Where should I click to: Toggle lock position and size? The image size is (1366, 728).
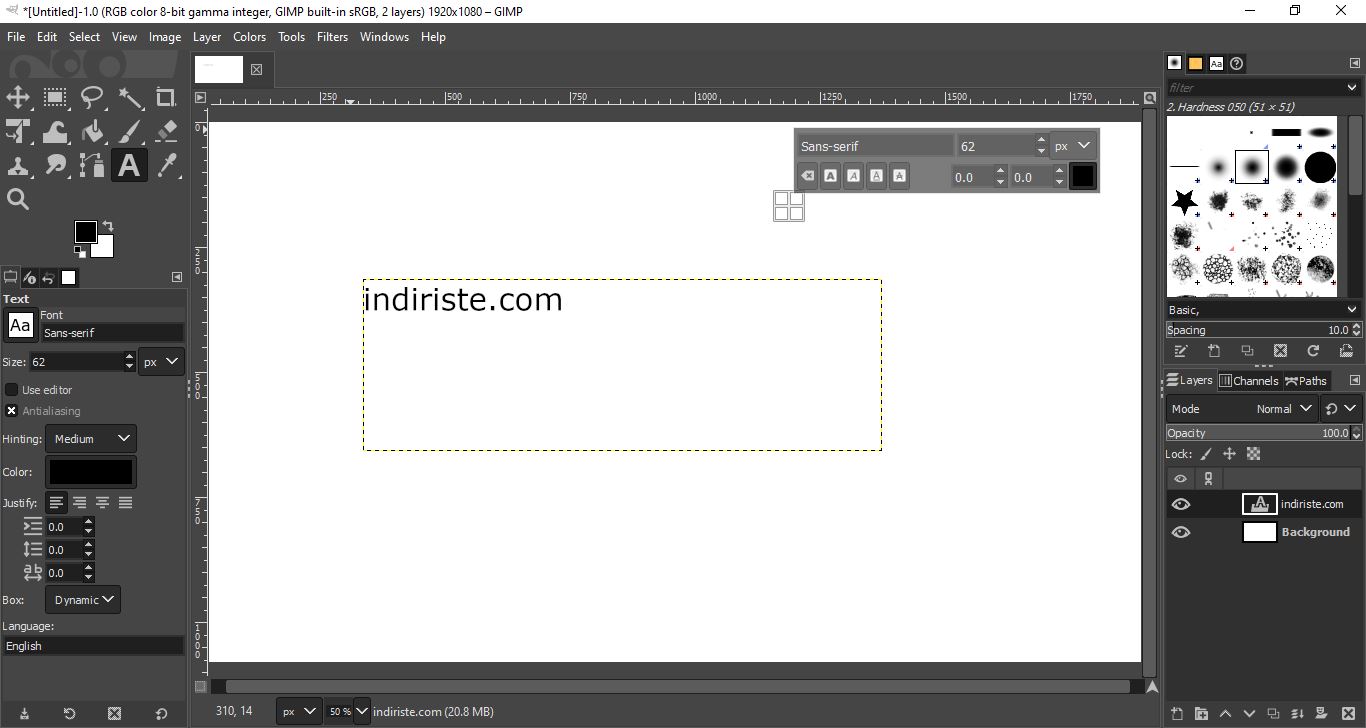point(1230,454)
